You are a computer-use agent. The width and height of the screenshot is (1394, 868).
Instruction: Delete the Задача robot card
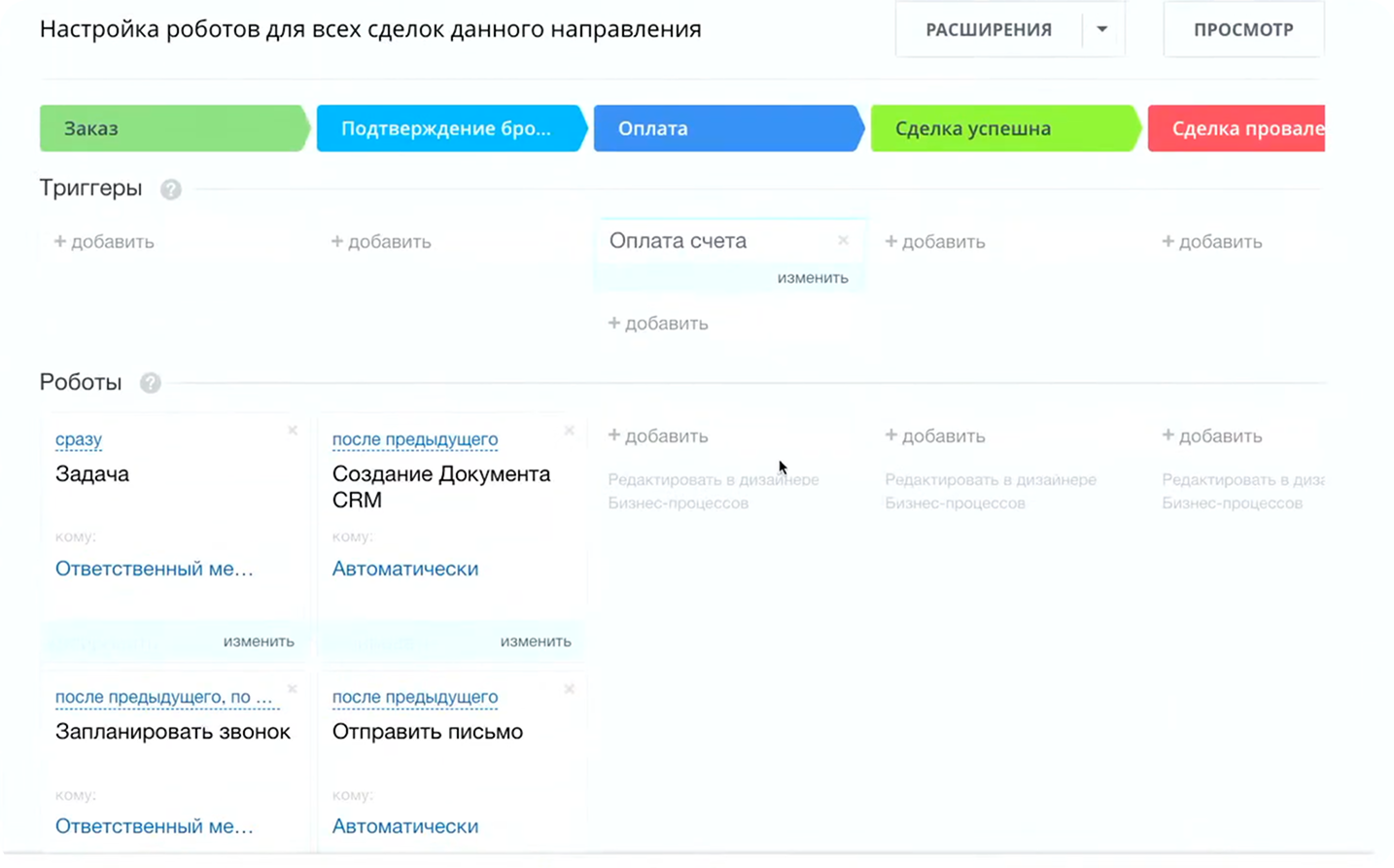(292, 430)
